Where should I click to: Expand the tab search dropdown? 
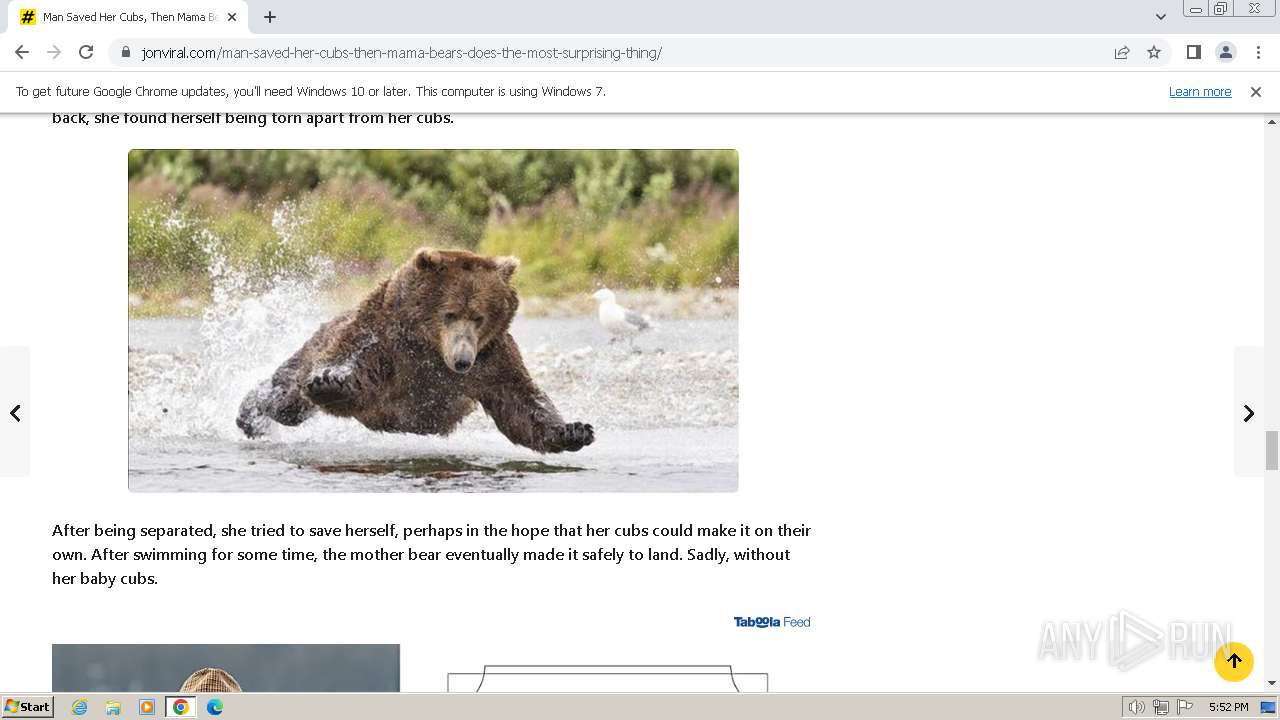1160,17
